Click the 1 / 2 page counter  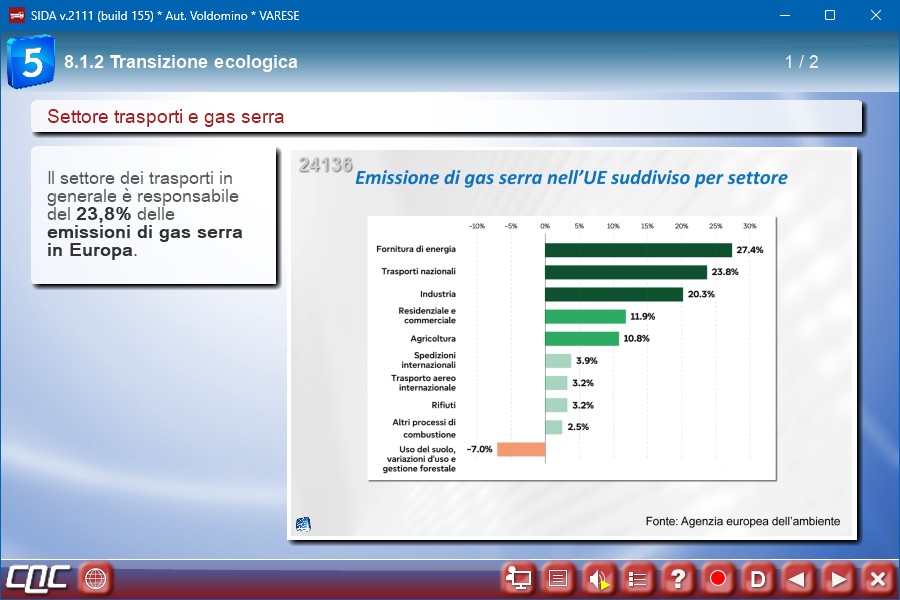801,62
